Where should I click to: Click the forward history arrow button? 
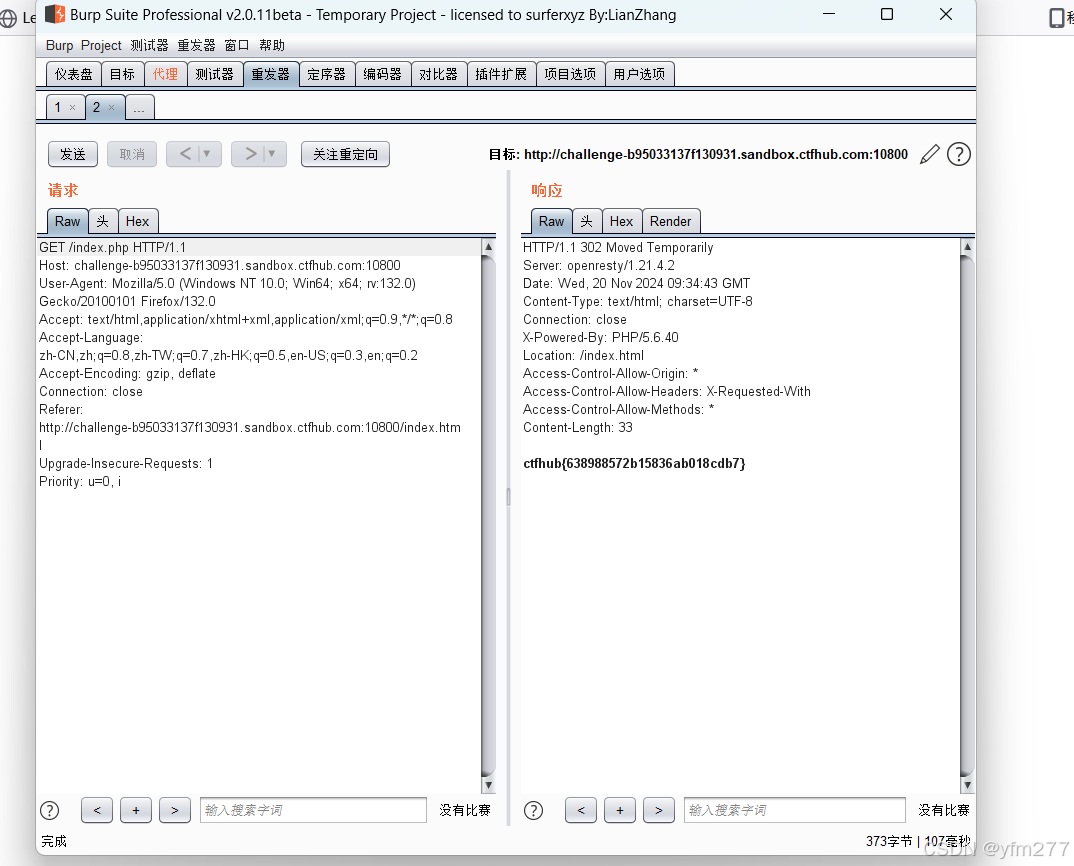[250, 154]
